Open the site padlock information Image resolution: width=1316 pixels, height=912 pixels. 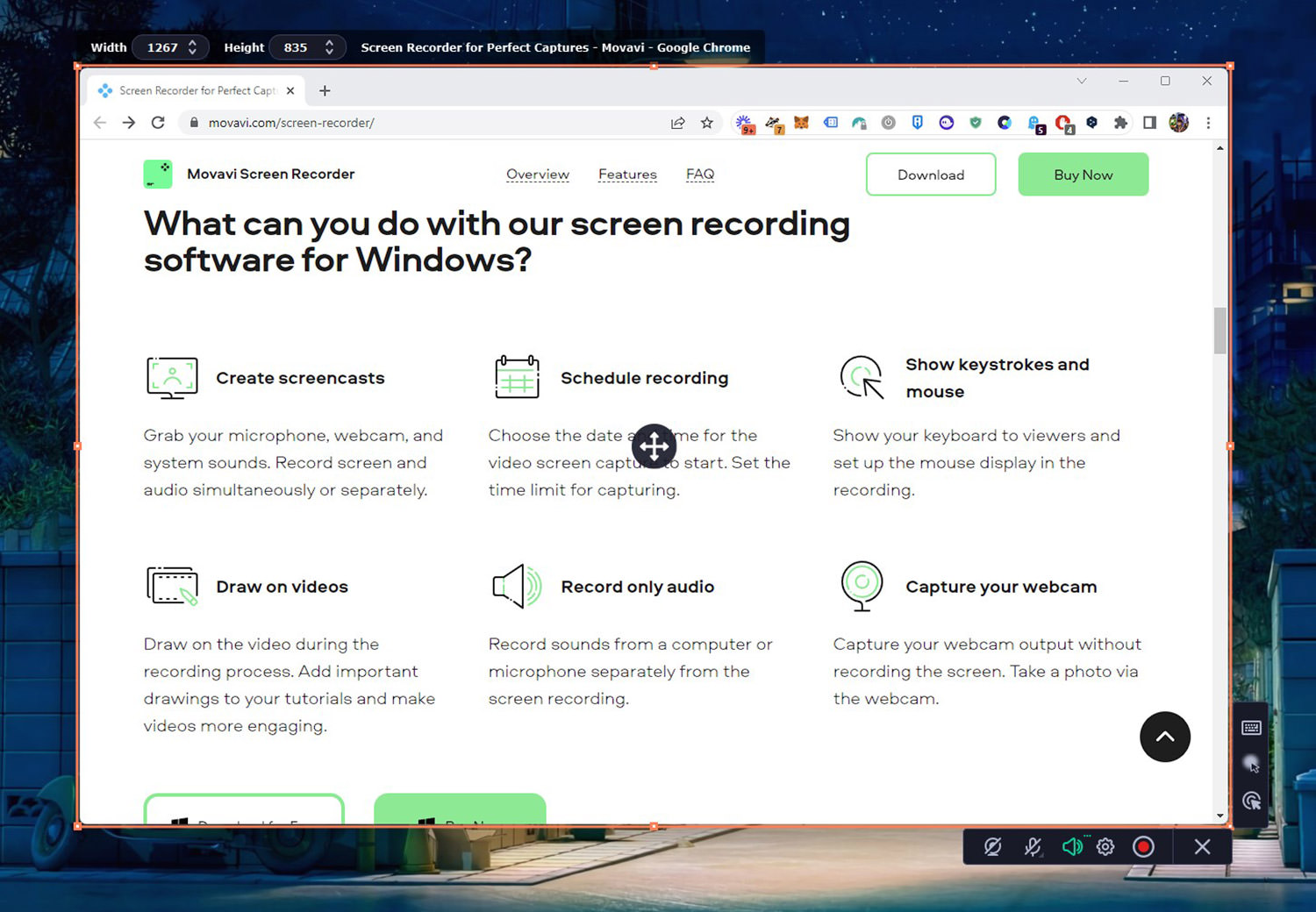(x=194, y=123)
